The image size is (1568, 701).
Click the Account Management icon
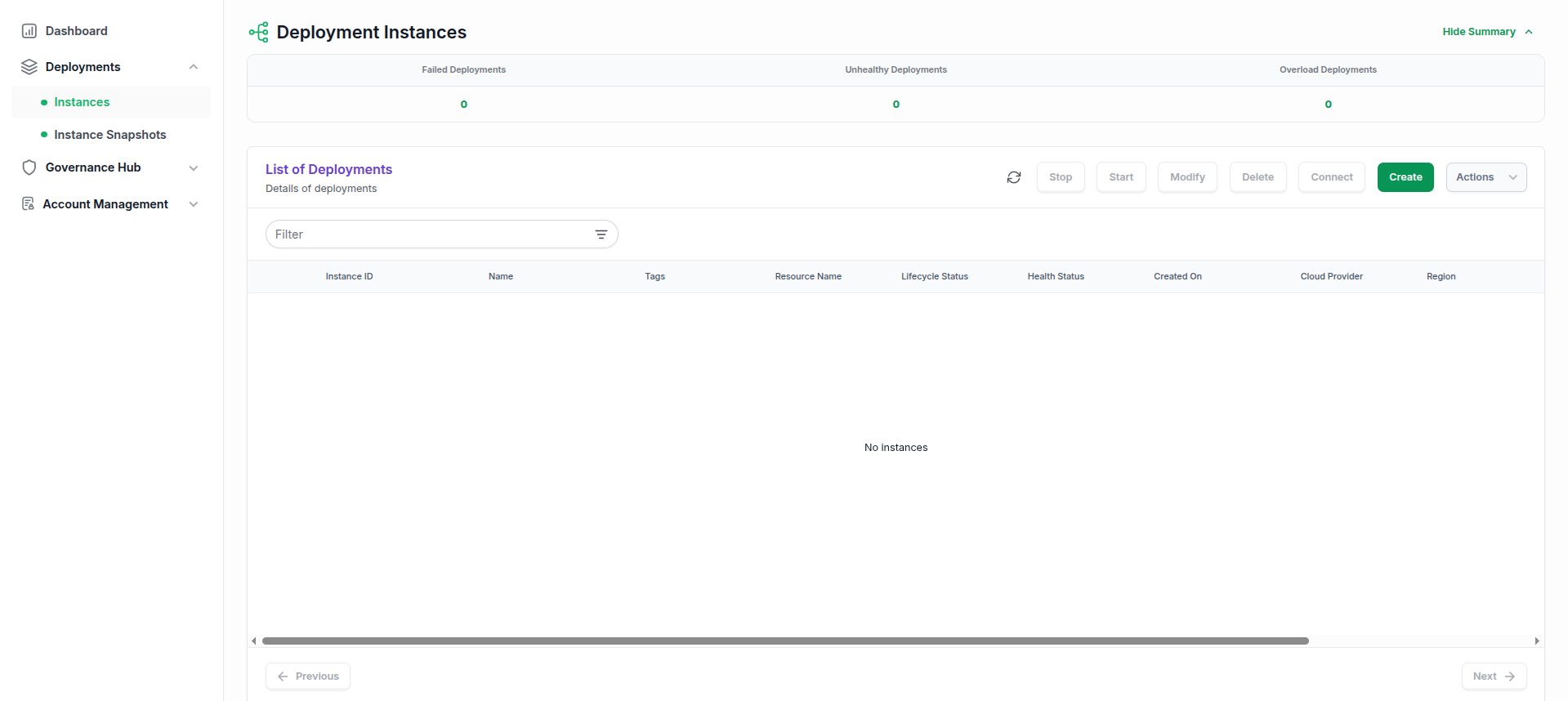click(28, 203)
